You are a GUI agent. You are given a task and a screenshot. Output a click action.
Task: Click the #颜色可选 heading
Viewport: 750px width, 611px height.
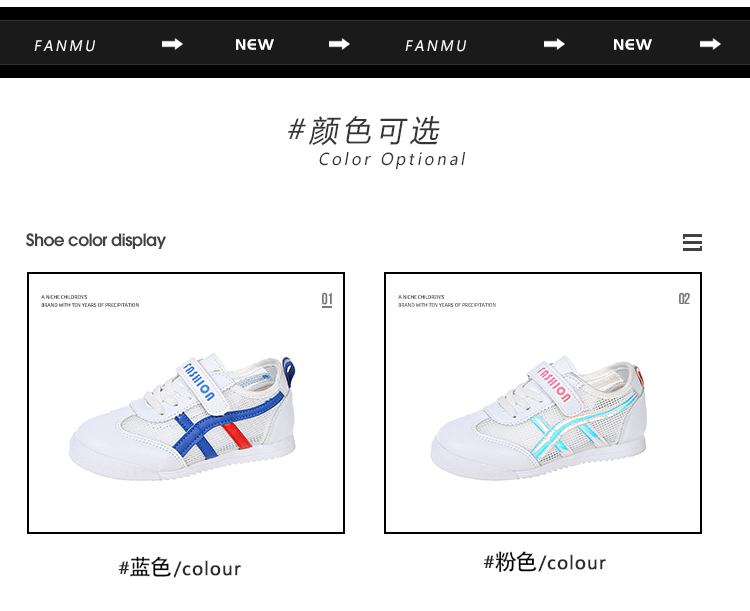[x=364, y=131]
